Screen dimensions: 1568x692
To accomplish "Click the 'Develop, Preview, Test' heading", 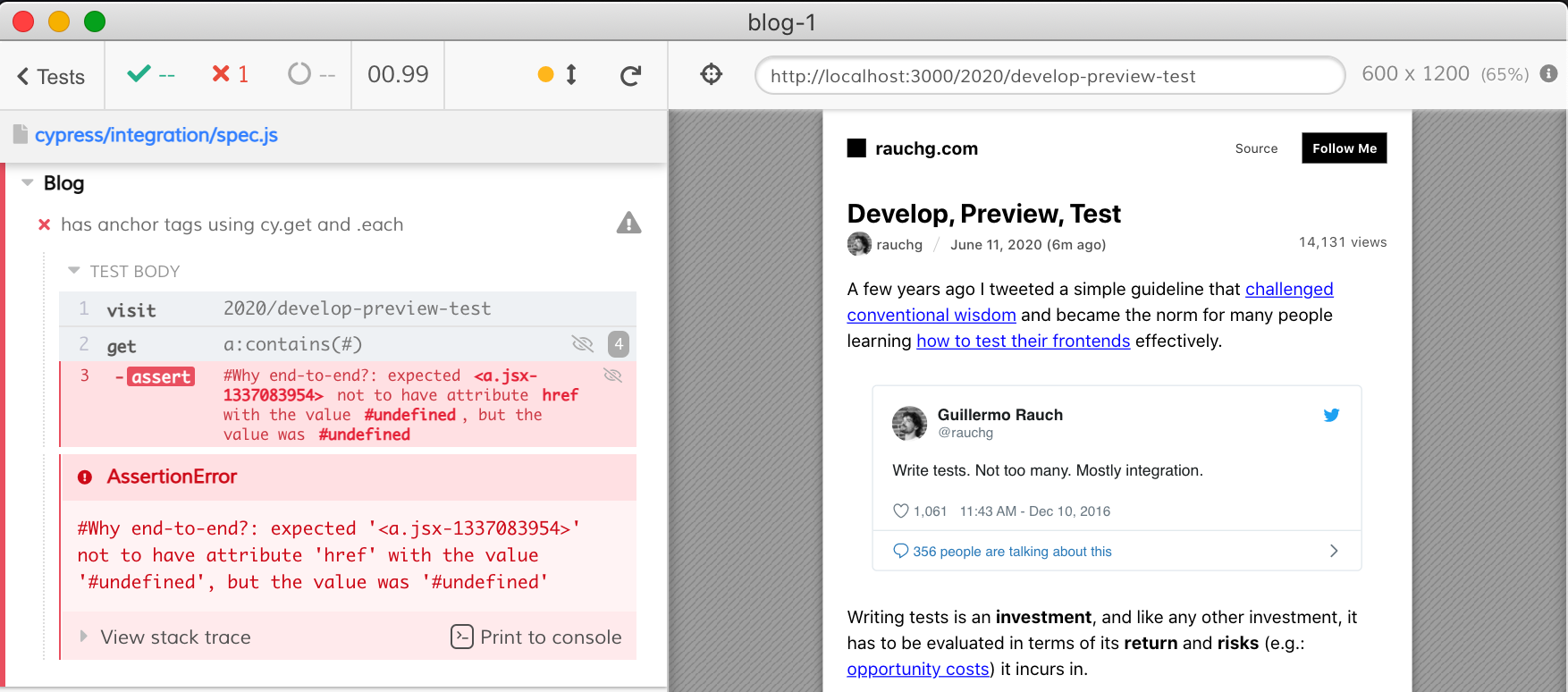I will click(x=983, y=214).
